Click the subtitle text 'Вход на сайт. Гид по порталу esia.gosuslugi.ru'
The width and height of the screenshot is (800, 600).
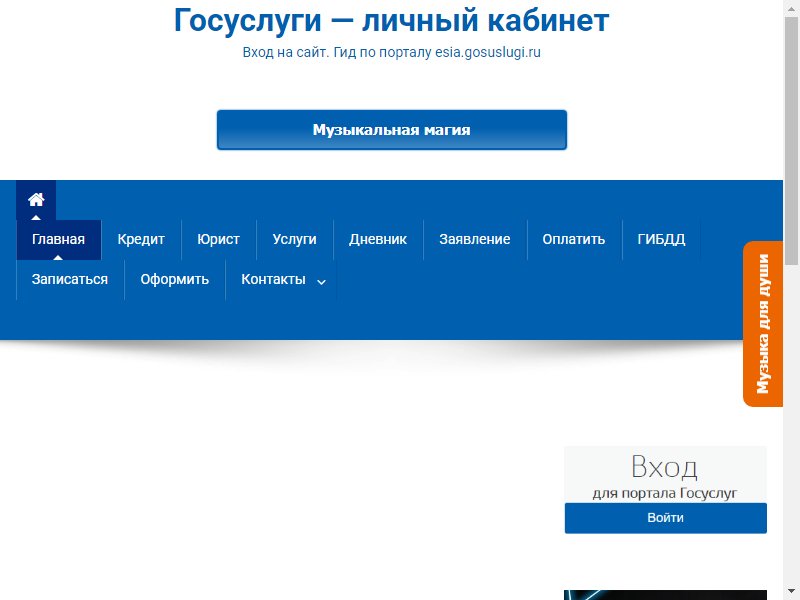point(392,53)
